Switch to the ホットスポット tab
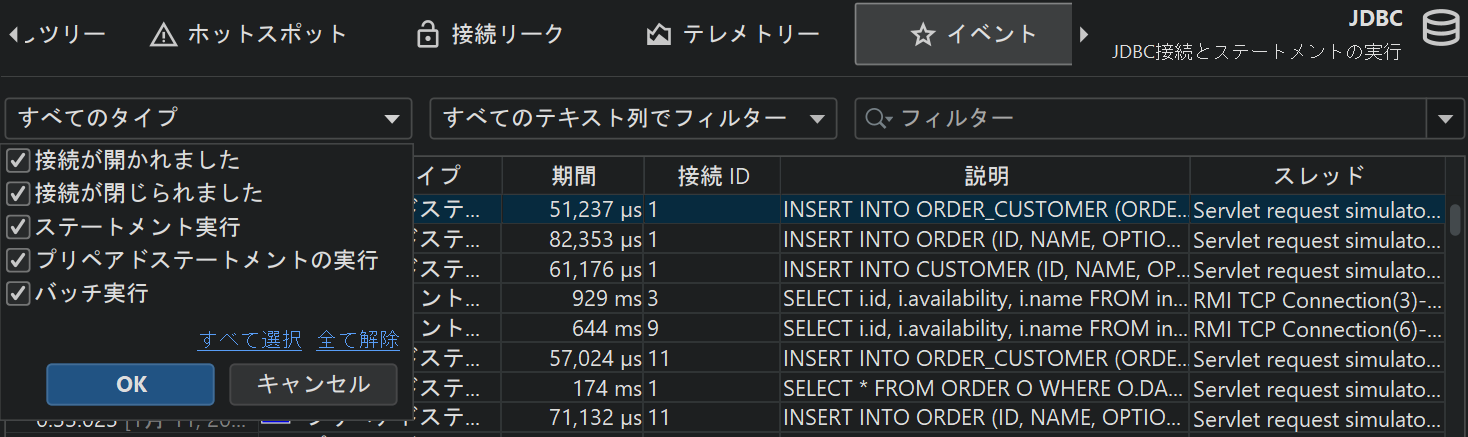Screen dimensions: 1468x437 coord(248,35)
